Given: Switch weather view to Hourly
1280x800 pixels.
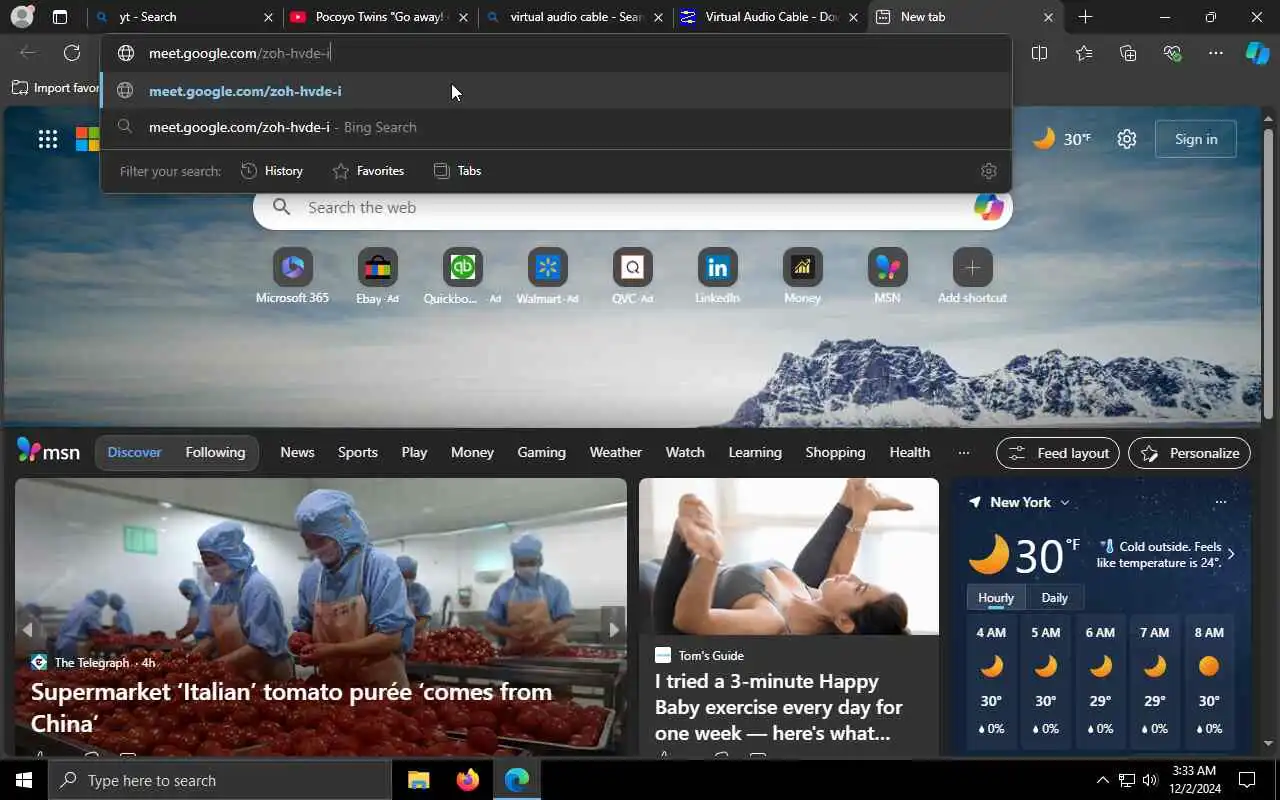Looking at the screenshot, I should tap(995, 598).
